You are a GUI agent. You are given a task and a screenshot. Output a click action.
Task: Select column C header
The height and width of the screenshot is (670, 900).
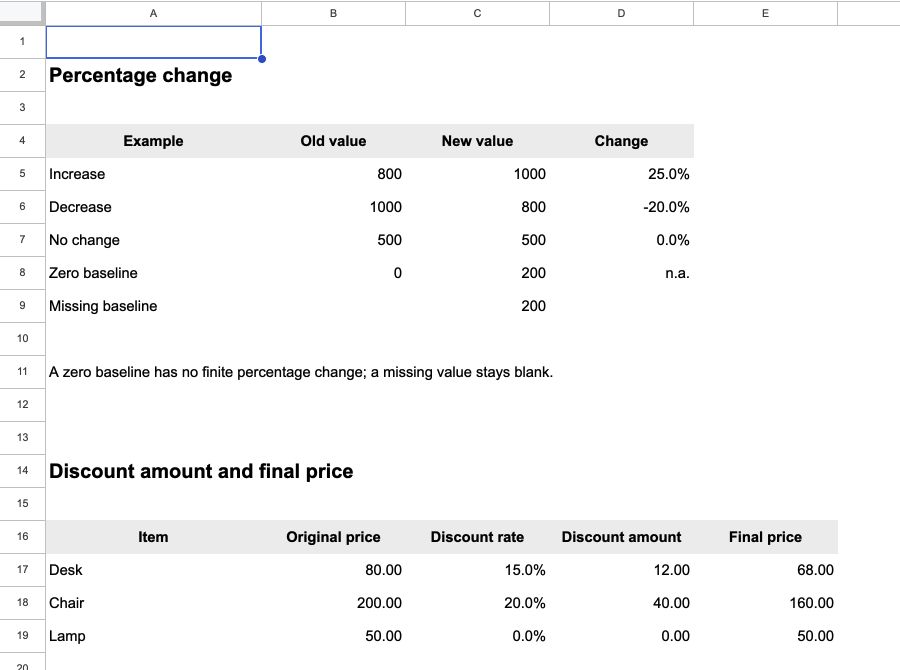coord(478,13)
